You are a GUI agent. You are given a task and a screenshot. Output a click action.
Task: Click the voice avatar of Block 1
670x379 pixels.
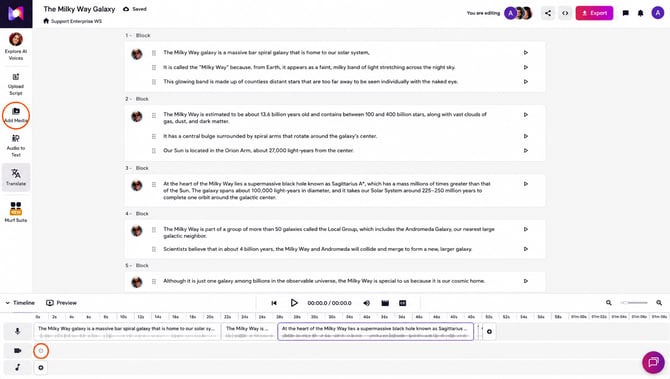click(137, 54)
